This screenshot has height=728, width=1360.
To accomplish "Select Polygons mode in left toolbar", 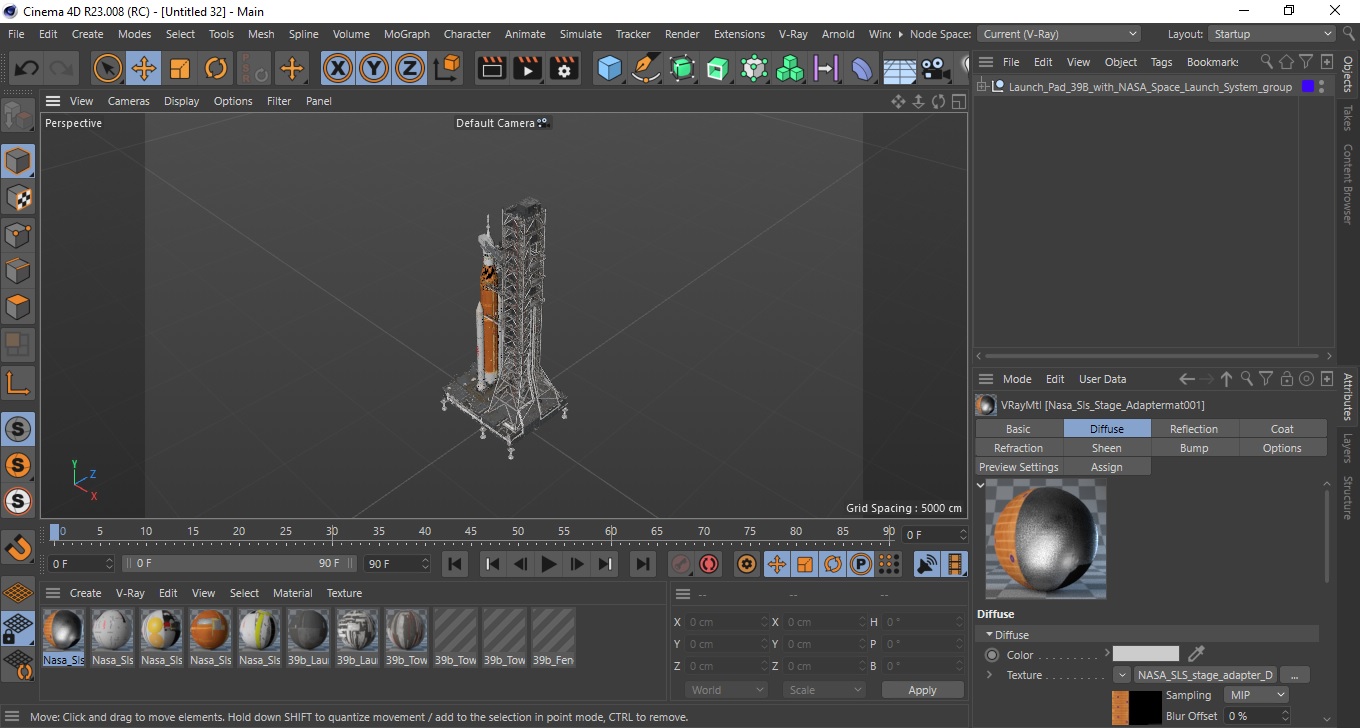I will click(18, 307).
